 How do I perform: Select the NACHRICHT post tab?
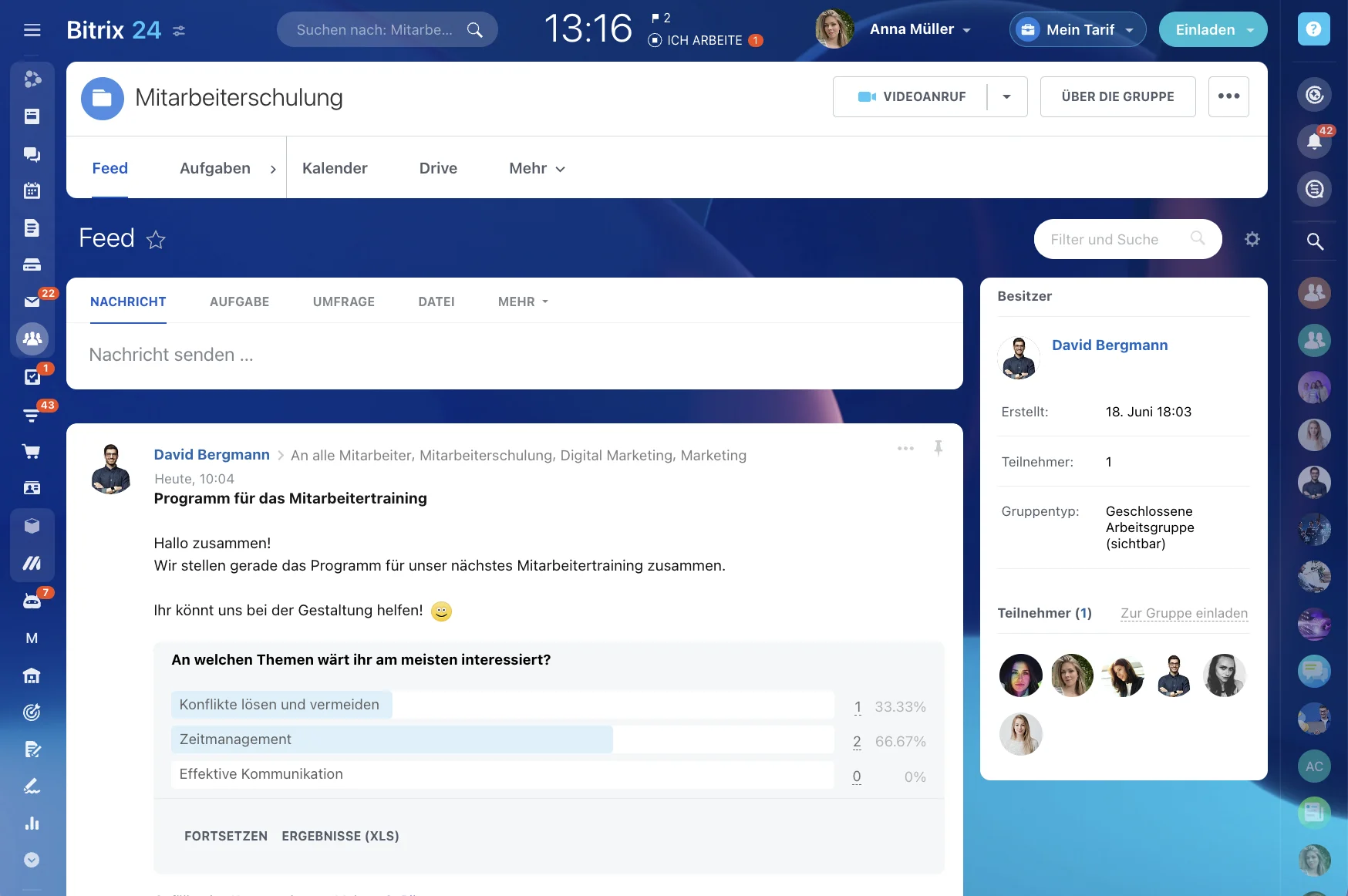coord(128,301)
